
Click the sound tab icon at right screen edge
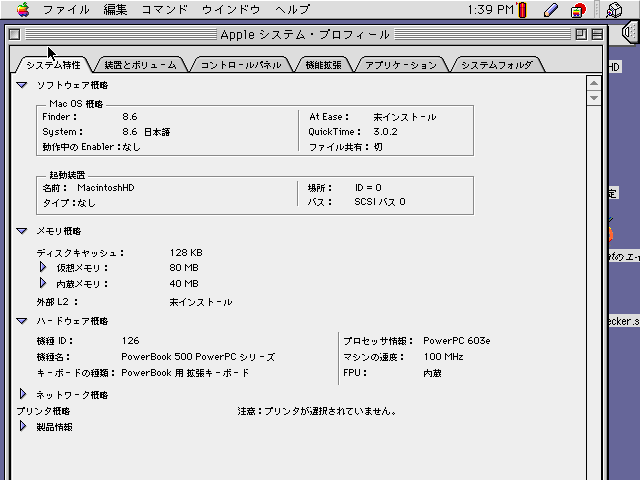click(x=630, y=32)
